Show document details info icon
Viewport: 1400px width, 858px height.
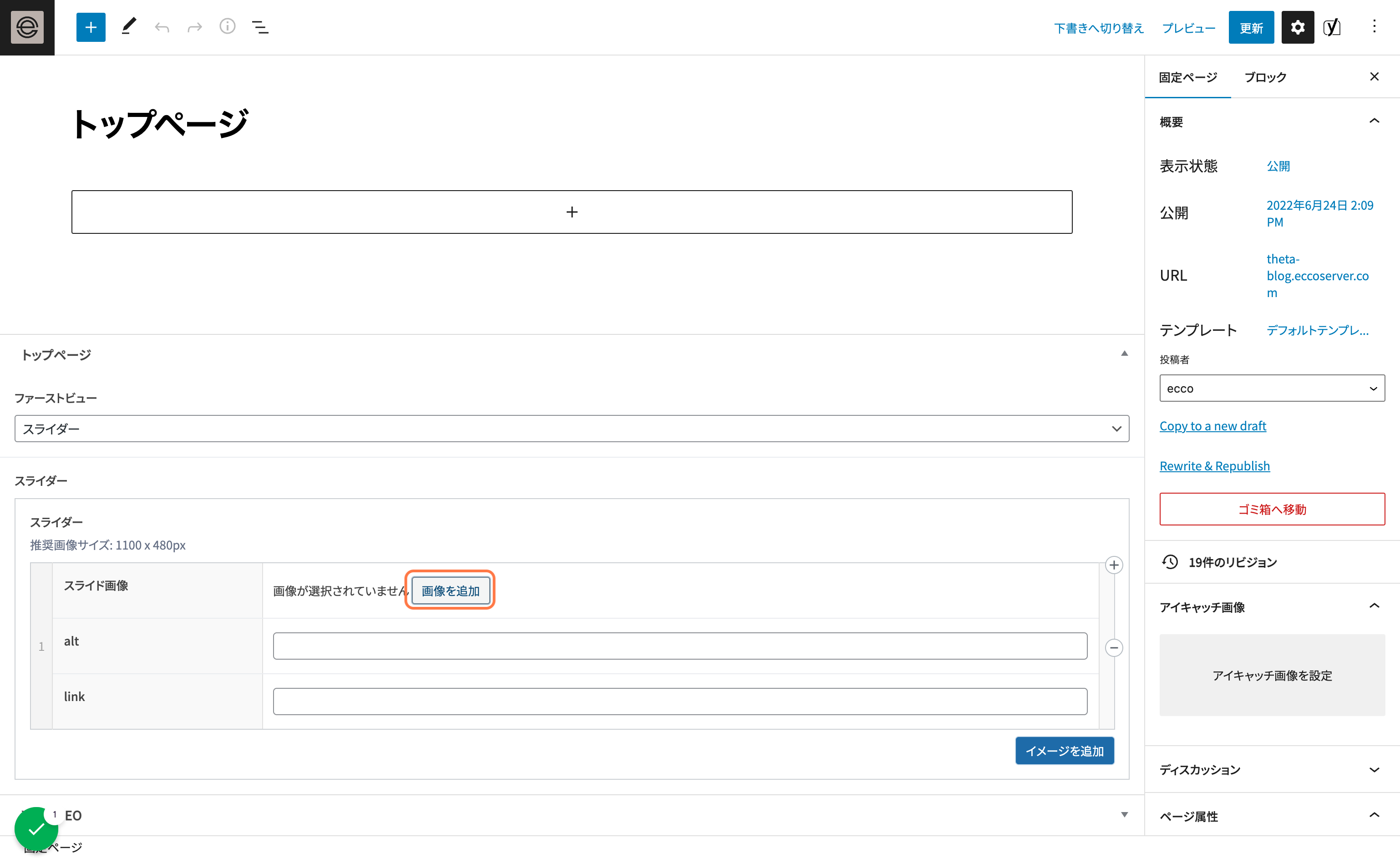(227, 27)
